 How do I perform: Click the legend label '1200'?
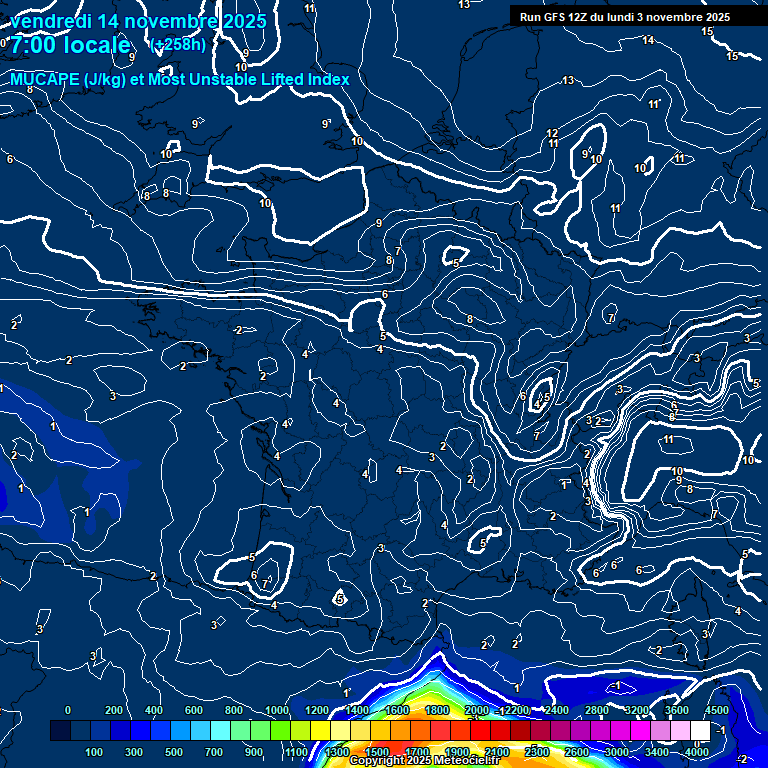[x=317, y=710]
